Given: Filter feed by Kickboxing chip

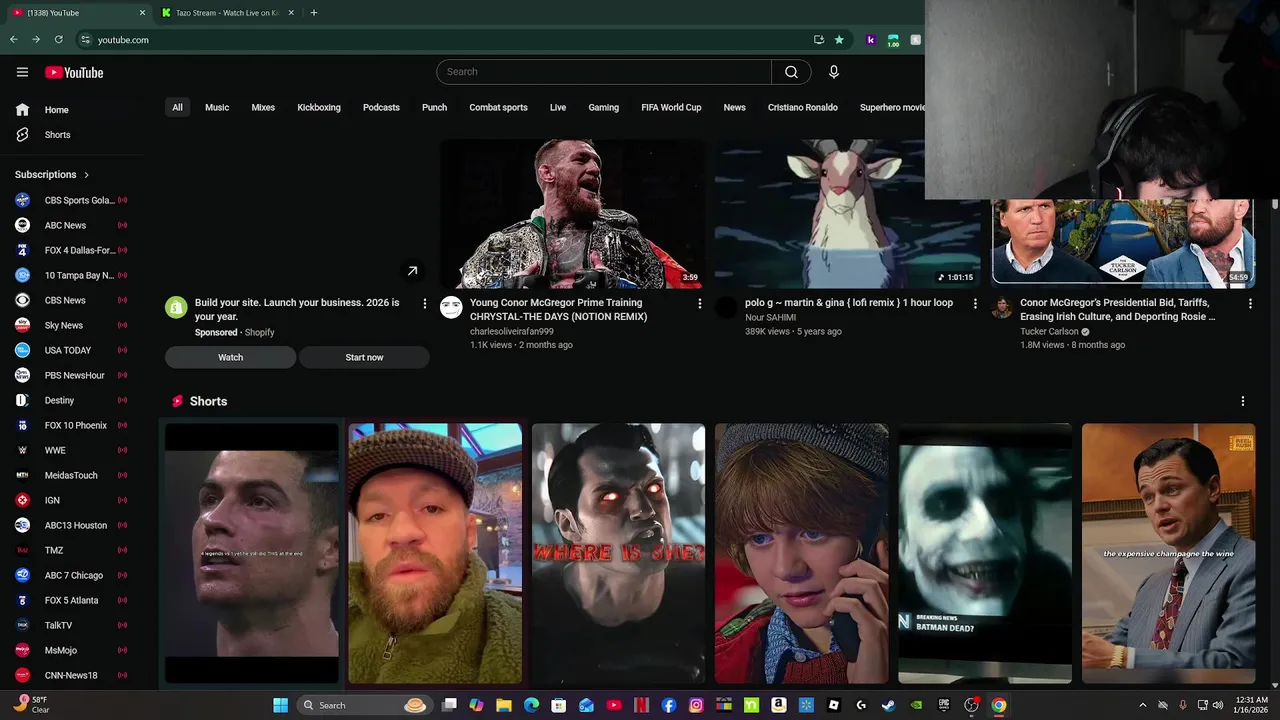Looking at the screenshot, I should coord(319,107).
